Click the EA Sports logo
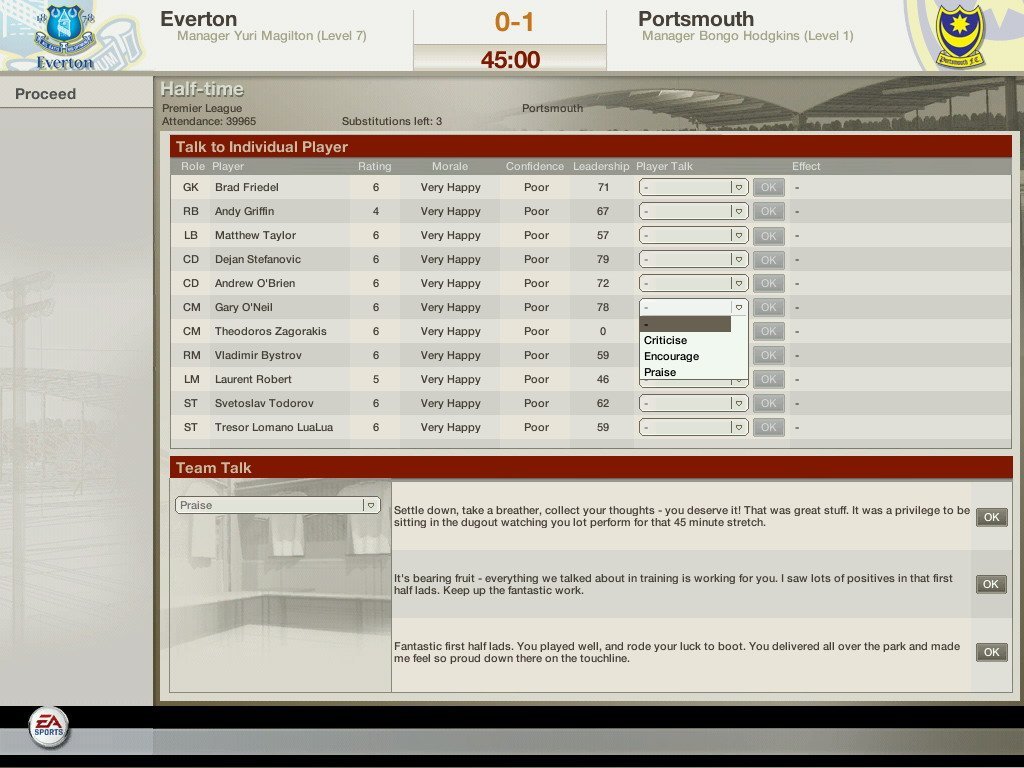The image size is (1024, 768). coord(47,726)
